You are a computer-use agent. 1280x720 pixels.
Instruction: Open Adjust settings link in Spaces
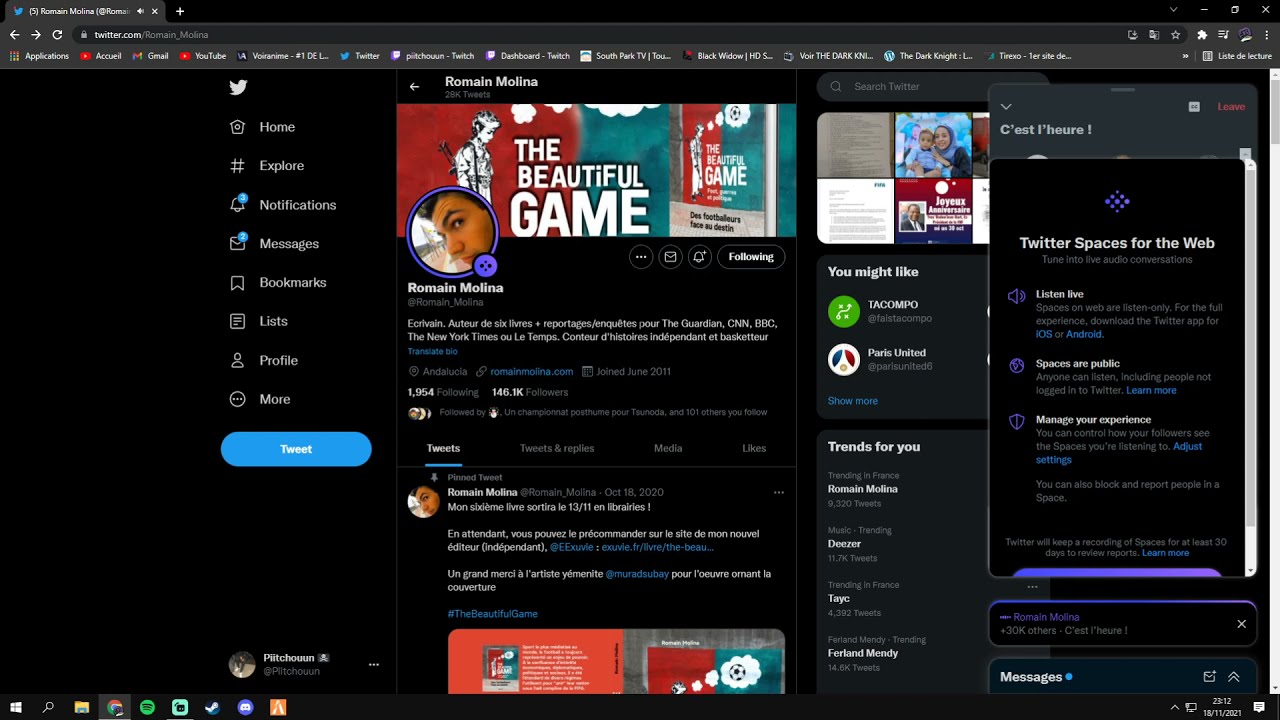coord(1119,453)
